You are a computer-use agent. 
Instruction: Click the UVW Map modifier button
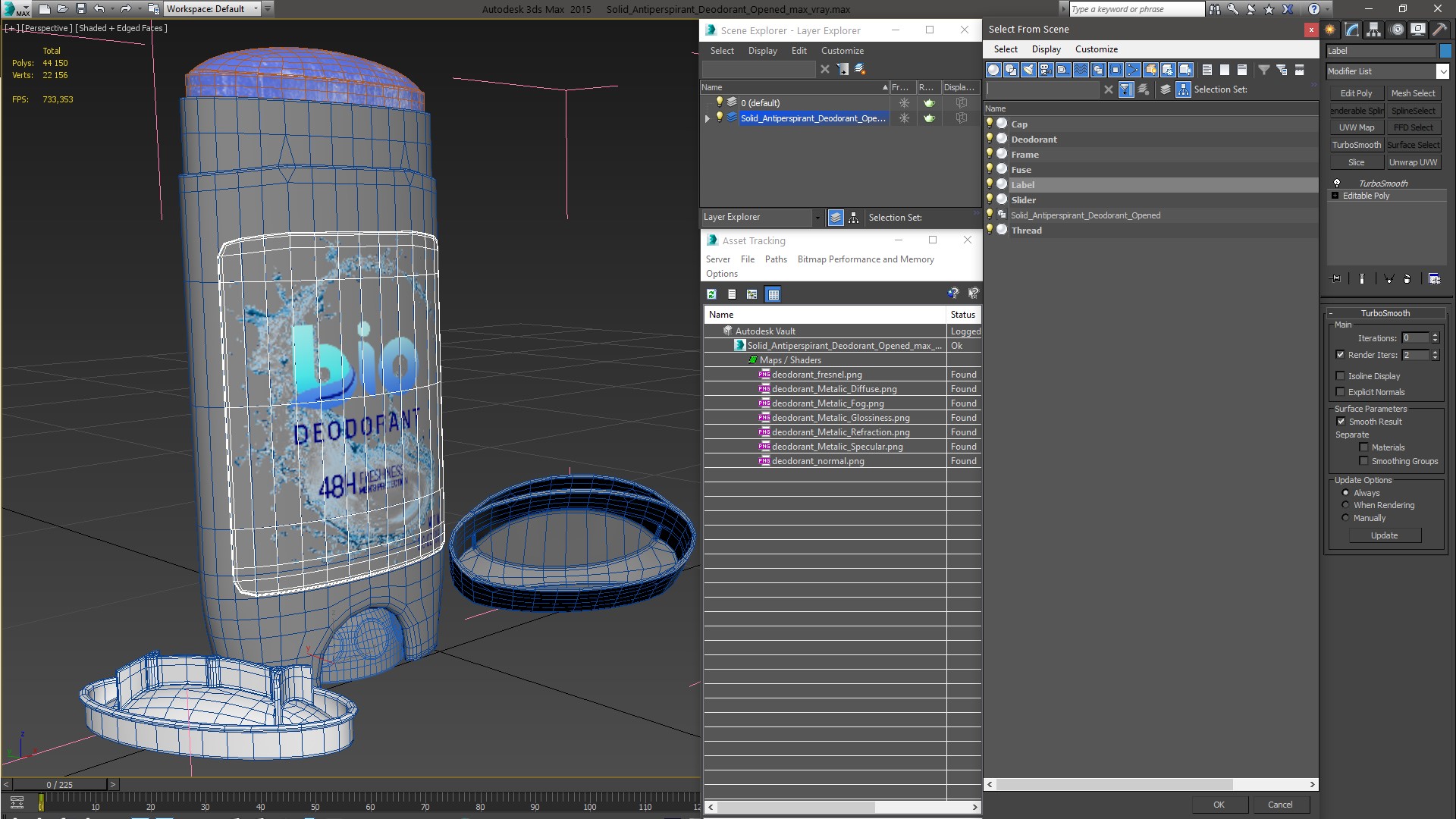(x=1356, y=127)
